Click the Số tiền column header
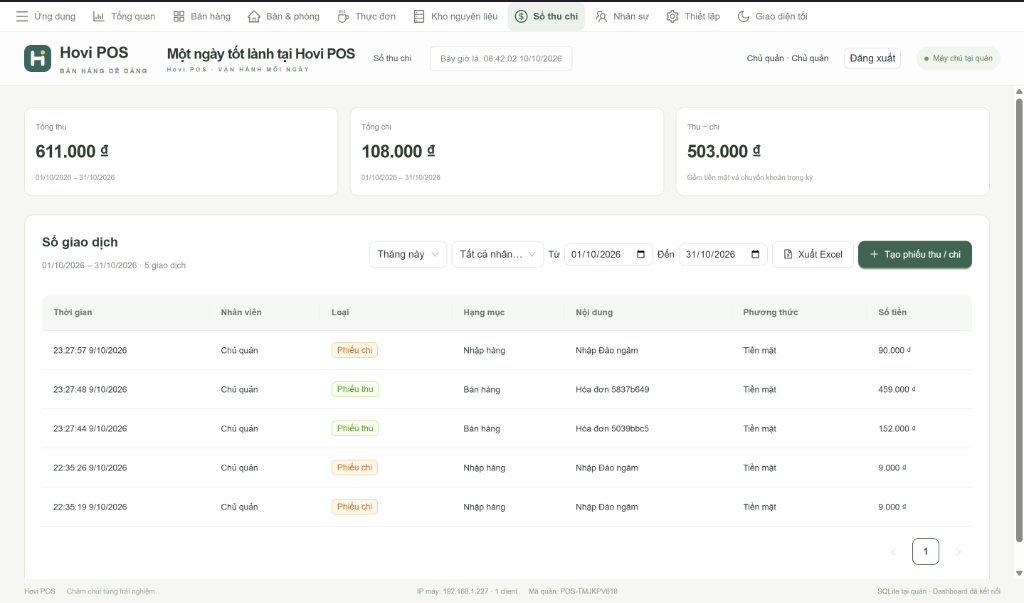 point(892,312)
